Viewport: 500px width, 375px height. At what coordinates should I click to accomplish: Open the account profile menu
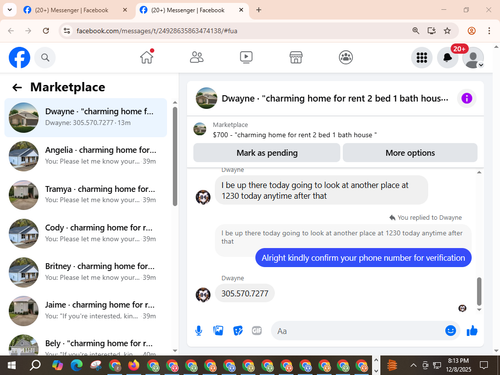(473, 58)
